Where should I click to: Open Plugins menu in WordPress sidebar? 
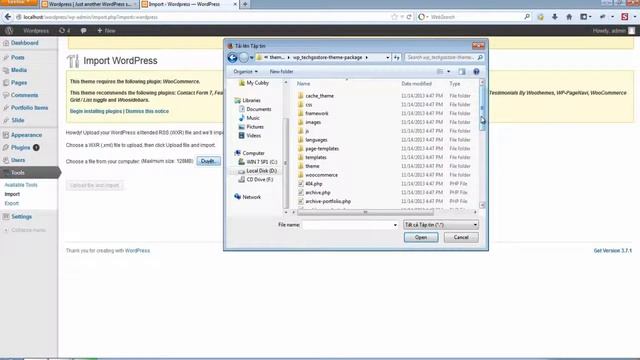[x=20, y=147]
